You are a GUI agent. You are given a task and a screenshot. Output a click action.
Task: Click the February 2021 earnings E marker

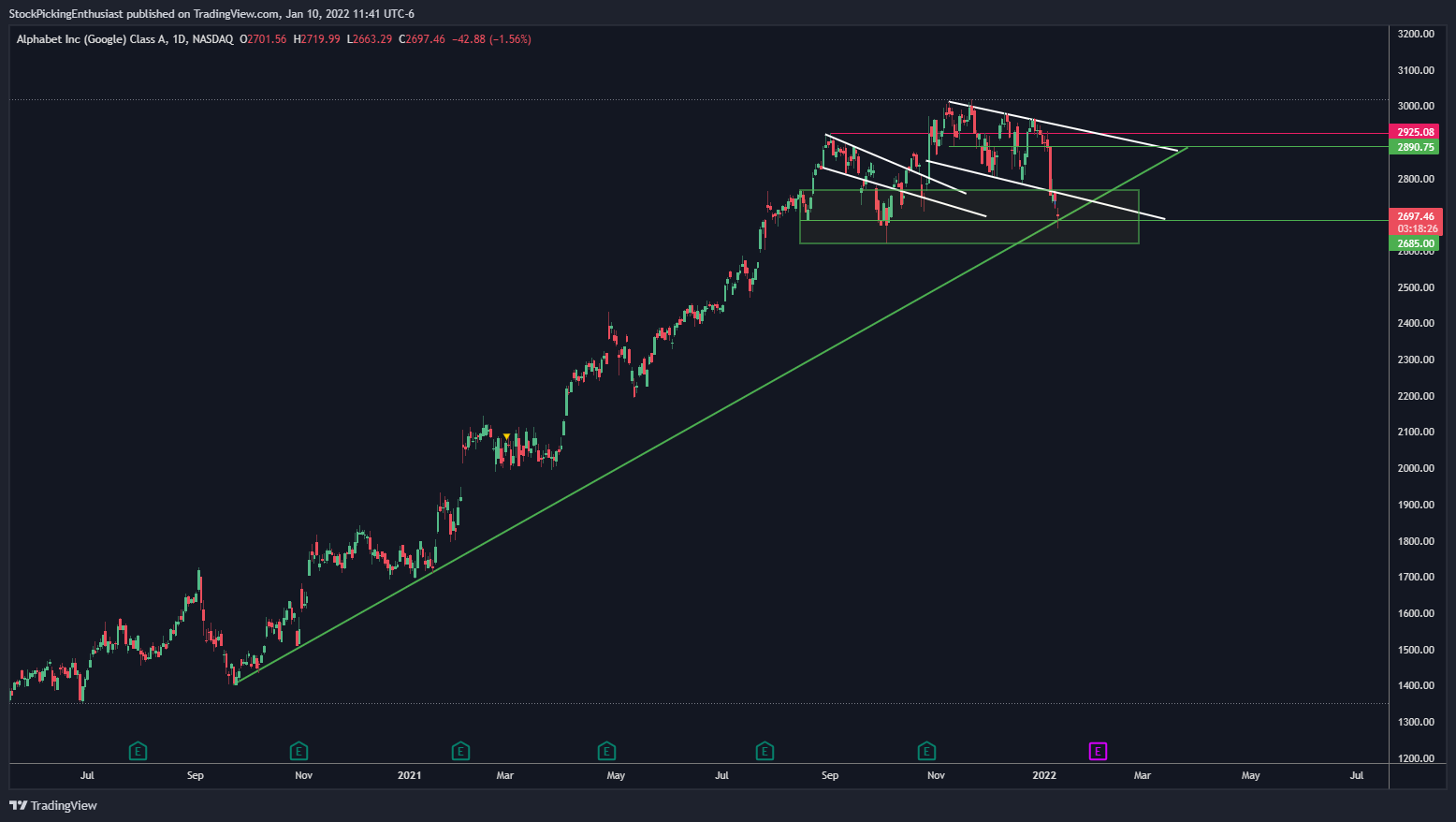460,751
